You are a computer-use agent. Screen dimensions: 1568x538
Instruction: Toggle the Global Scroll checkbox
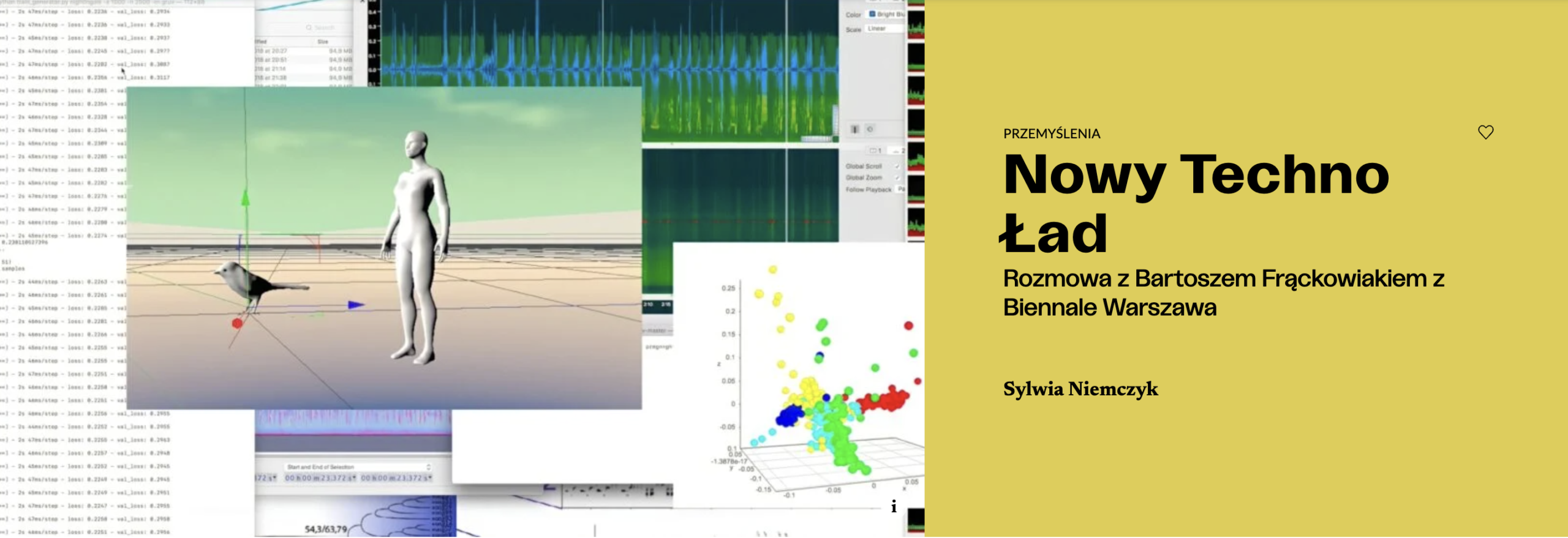[x=897, y=166]
